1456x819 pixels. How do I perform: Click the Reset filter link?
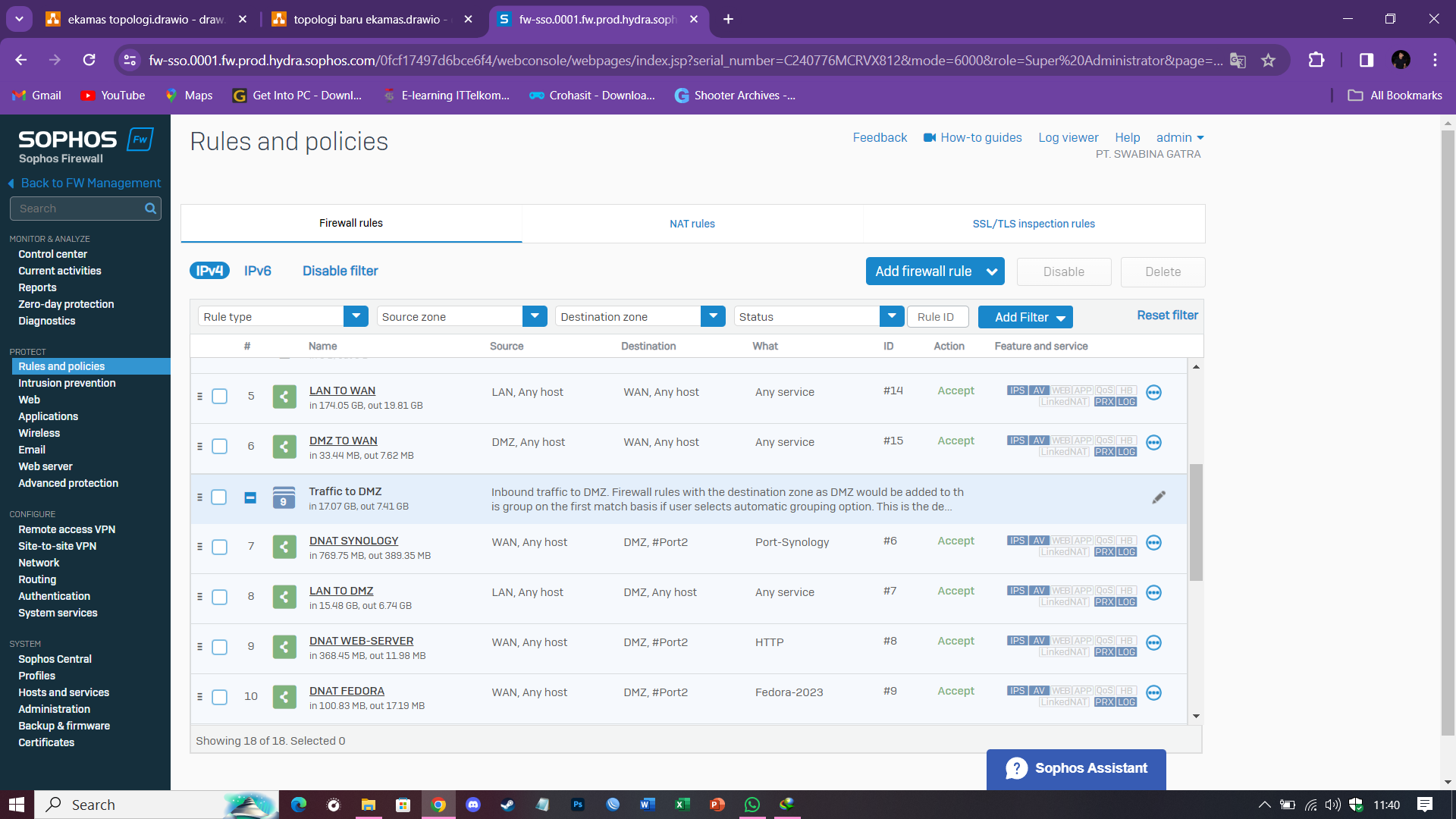(x=1167, y=315)
